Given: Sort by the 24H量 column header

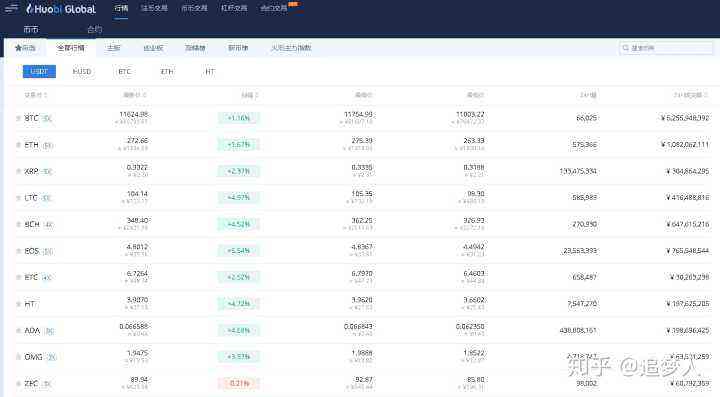Looking at the screenshot, I should point(588,95).
